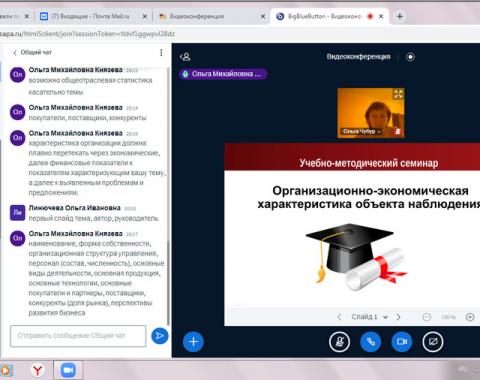Viewport: 480px width, 380px height.
Task: Zoom out the presentation
Action: [427, 317]
